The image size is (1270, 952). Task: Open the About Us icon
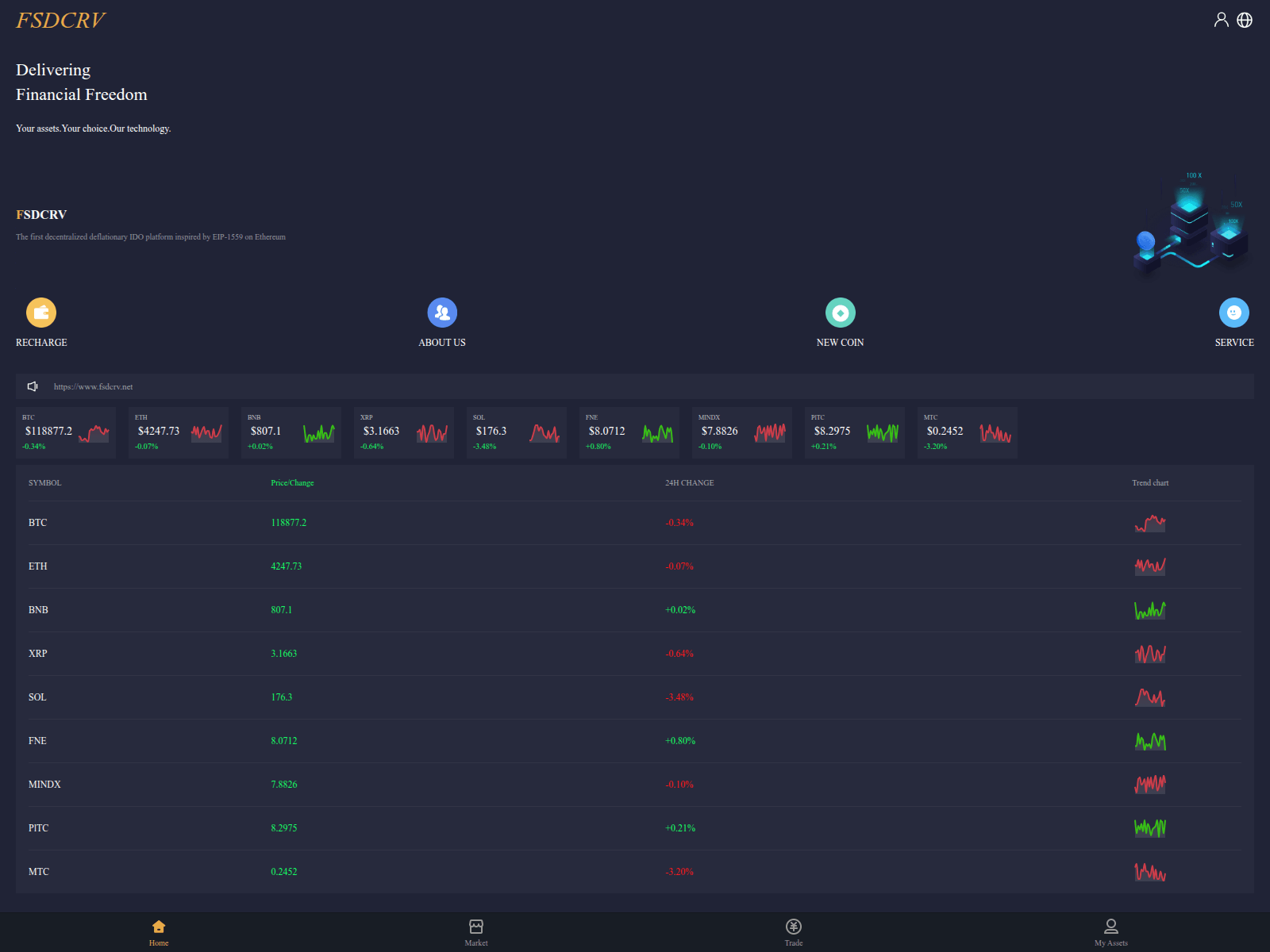(442, 313)
